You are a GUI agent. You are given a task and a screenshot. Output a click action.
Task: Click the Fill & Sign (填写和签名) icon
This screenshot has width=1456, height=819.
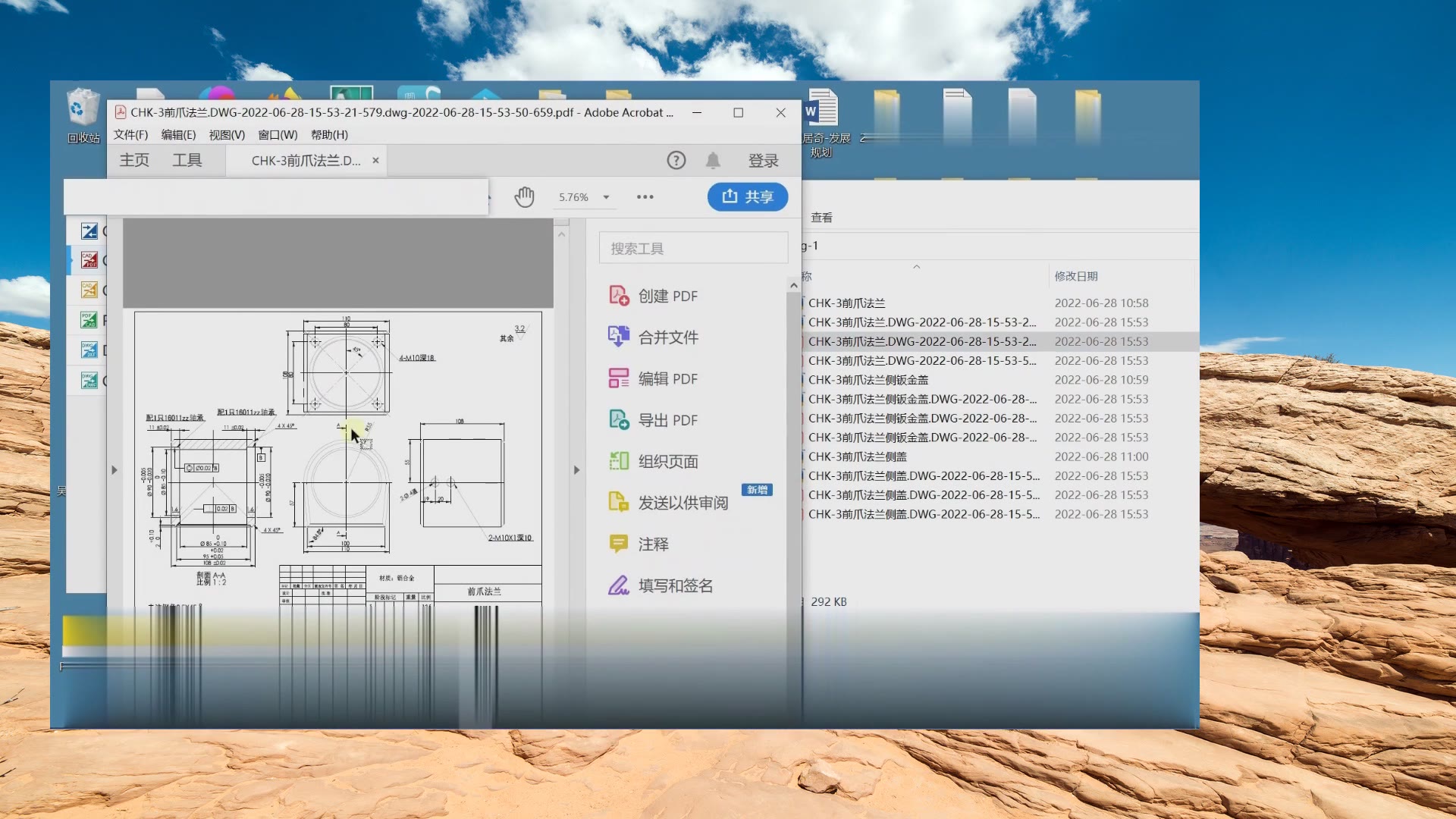pyautogui.click(x=619, y=585)
